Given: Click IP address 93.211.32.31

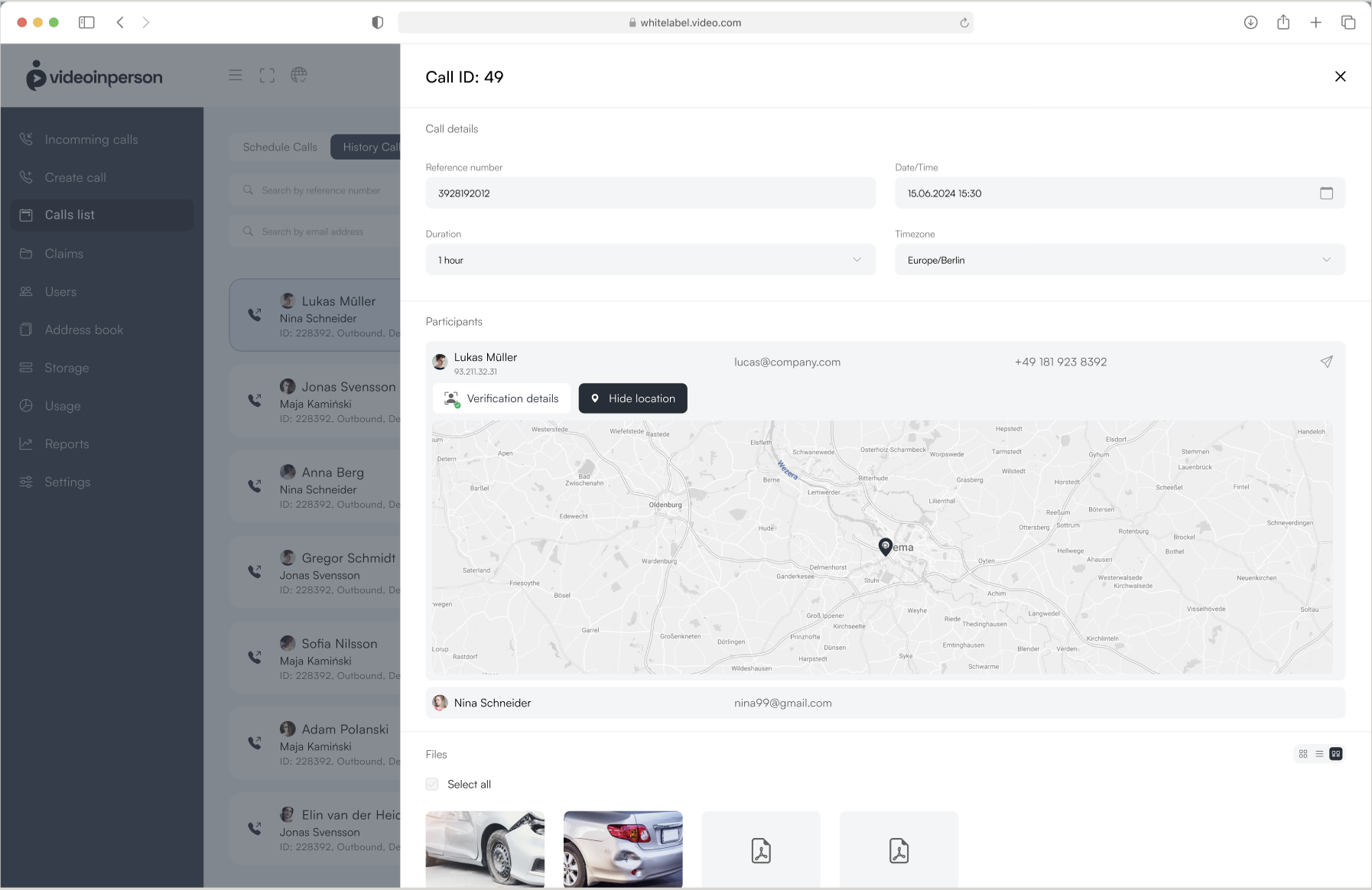Looking at the screenshot, I should (x=476, y=372).
